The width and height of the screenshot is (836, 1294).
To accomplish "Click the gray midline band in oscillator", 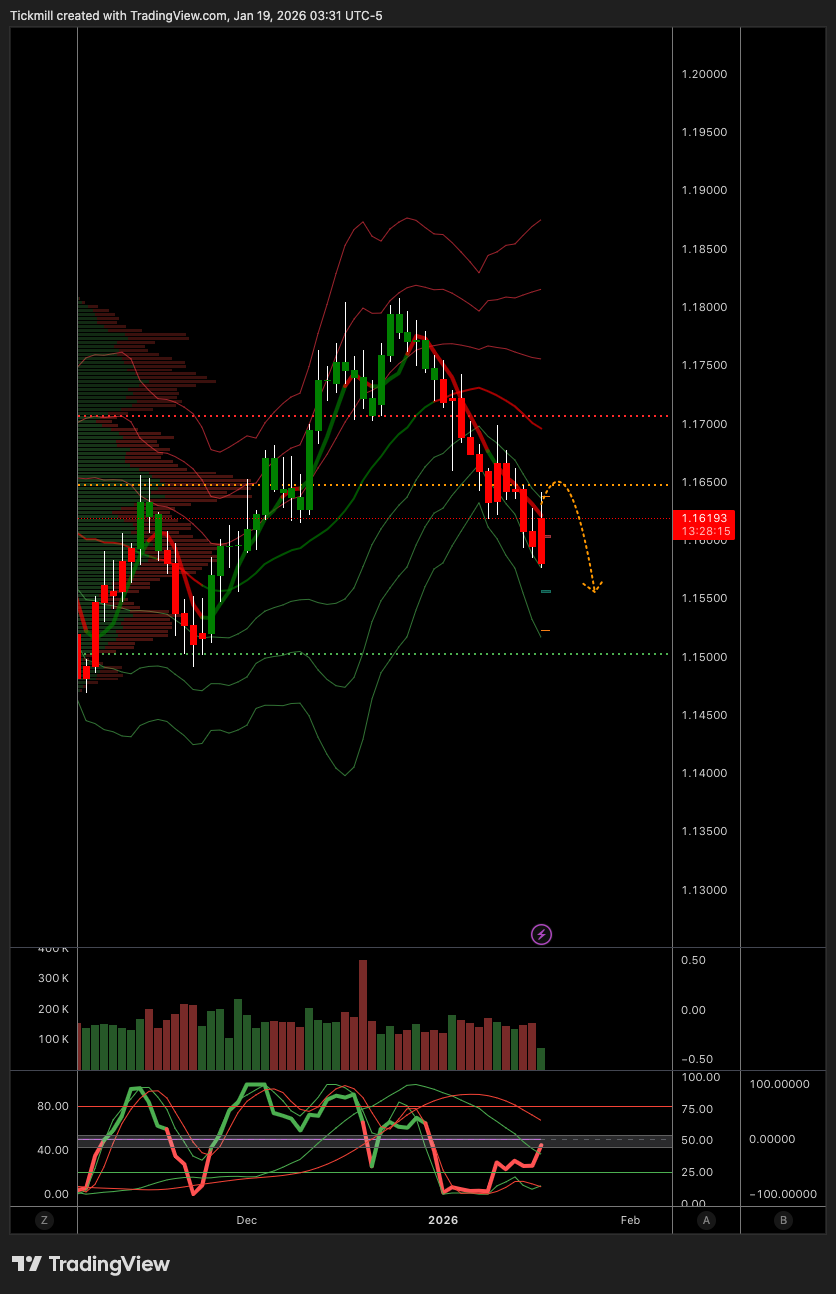I will point(300,1141).
